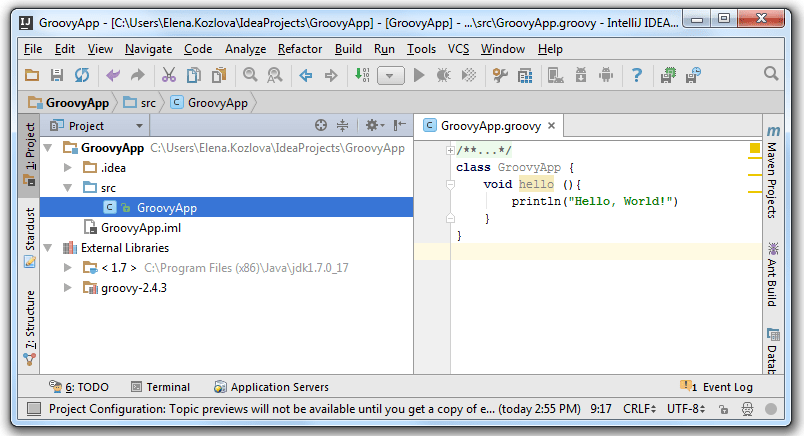
Task: Toggle the Stardust tool window button
Action: pyautogui.click(x=30, y=237)
